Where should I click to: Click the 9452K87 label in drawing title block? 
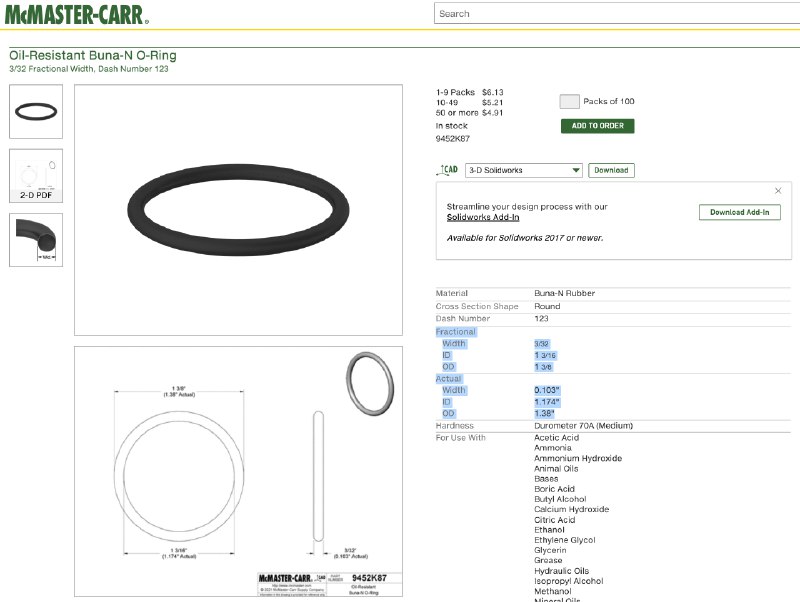[x=369, y=578]
